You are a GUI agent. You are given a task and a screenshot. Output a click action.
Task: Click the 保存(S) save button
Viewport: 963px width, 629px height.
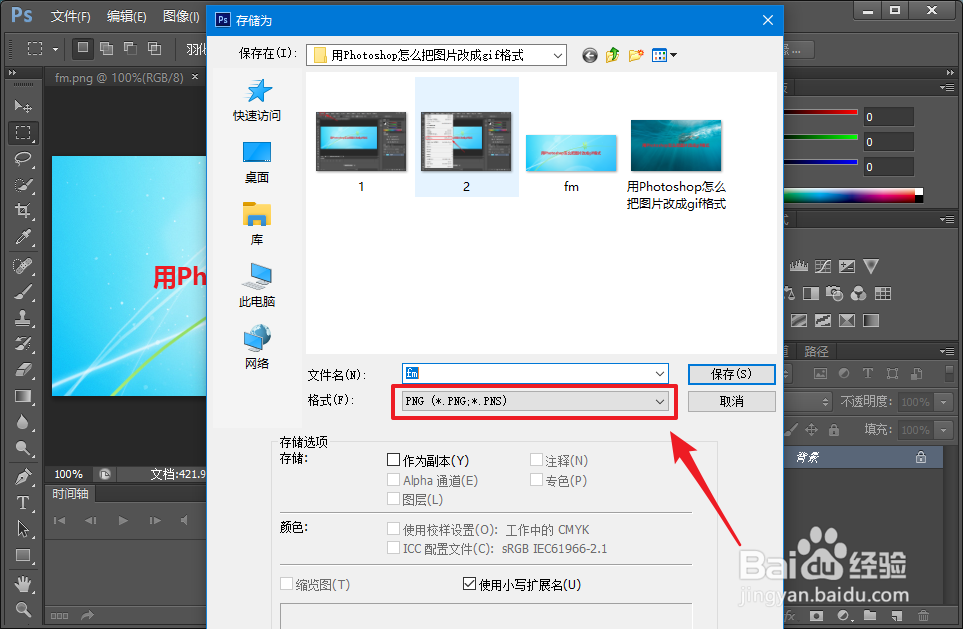coord(731,374)
